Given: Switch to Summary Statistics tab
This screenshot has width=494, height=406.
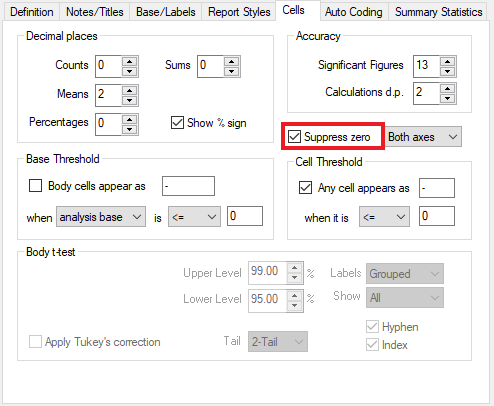Looking at the screenshot, I should [438, 12].
